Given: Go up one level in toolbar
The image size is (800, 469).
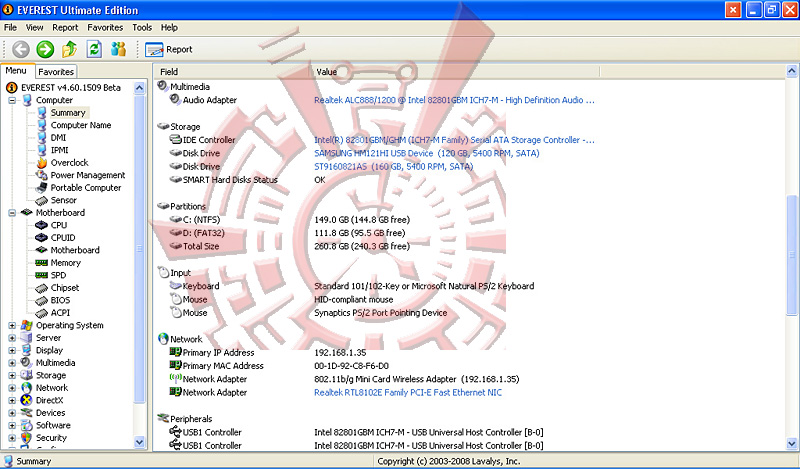Looking at the screenshot, I should pyautogui.click(x=69, y=50).
